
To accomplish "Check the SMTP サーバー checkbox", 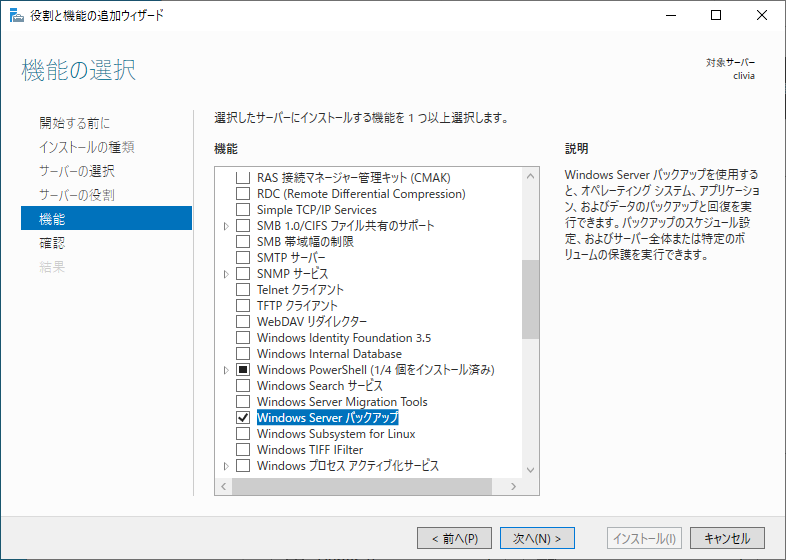I will pos(243,258).
